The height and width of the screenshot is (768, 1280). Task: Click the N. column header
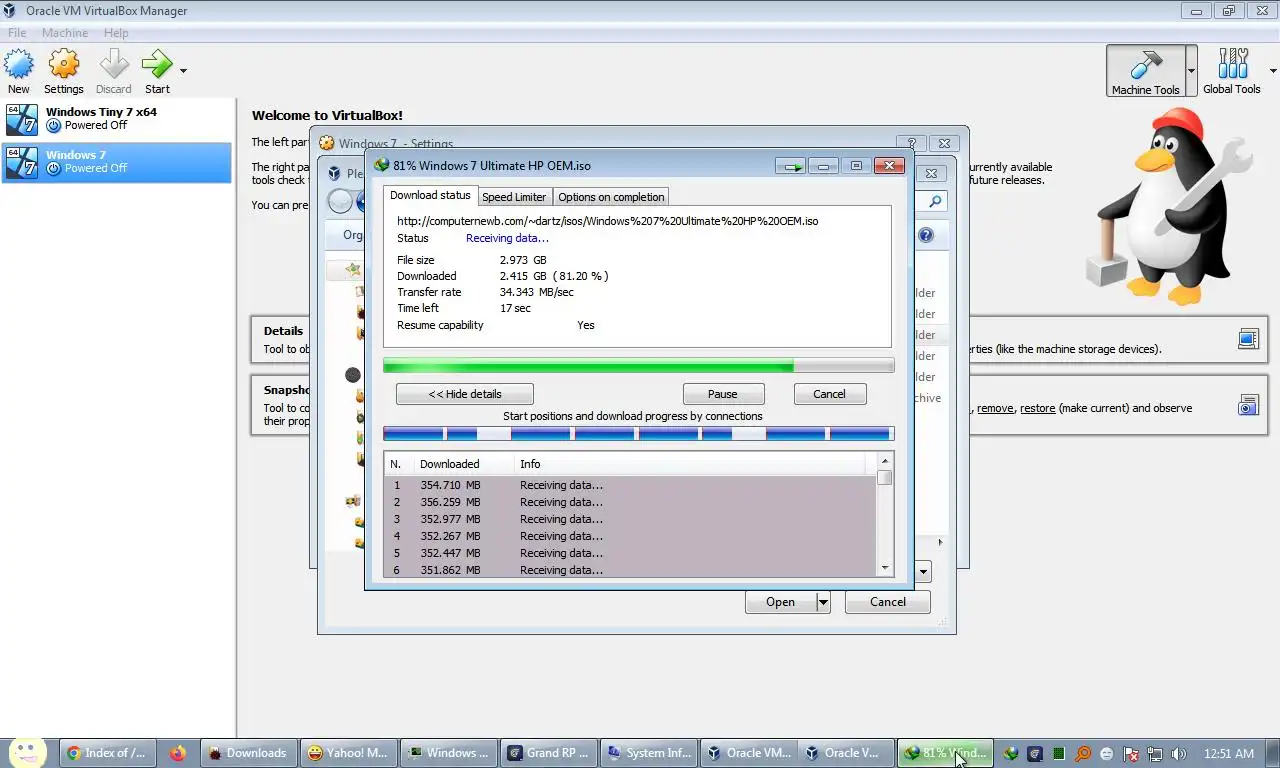click(x=398, y=464)
